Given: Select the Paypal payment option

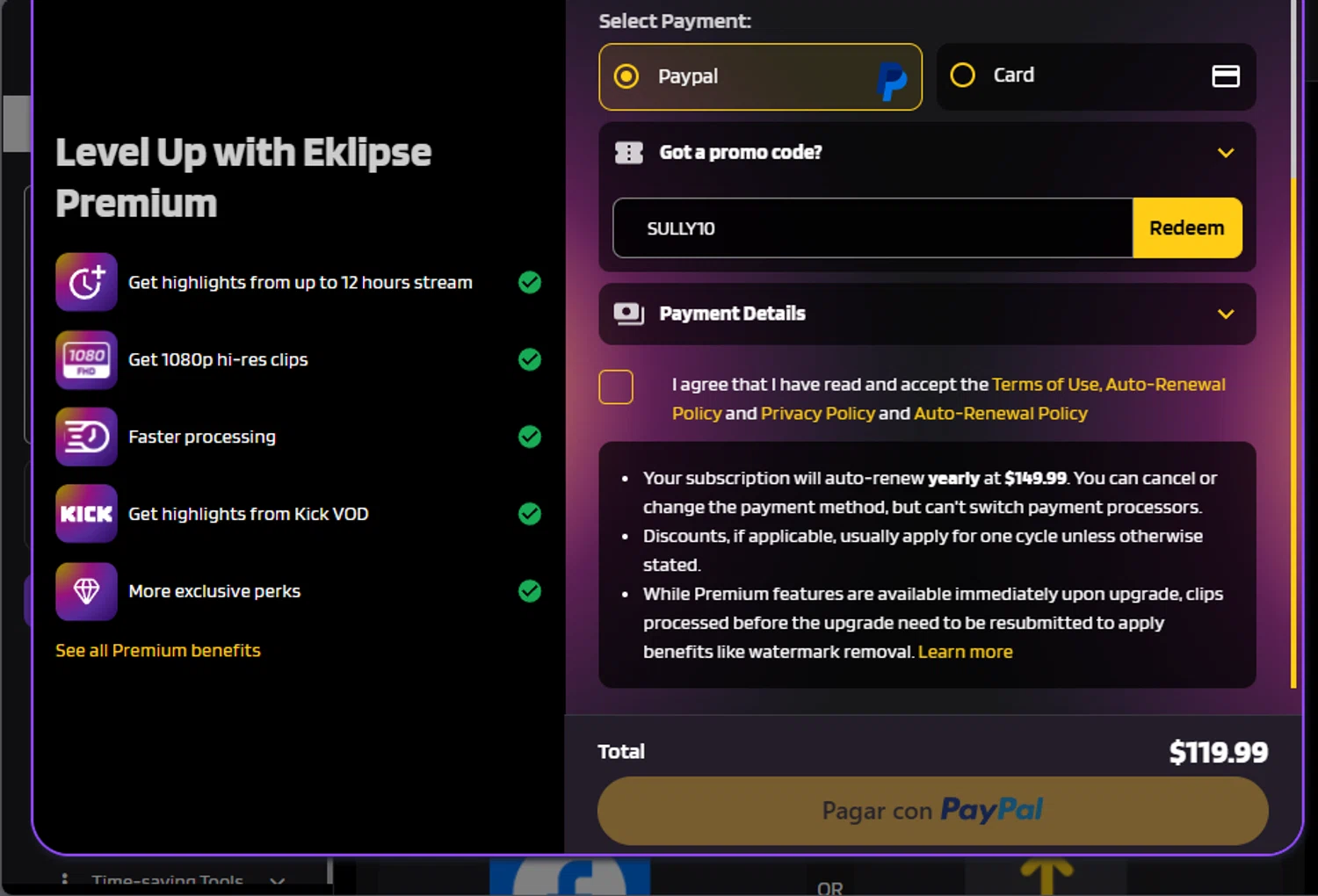Looking at the screenshot, I should pyautogui.click(x=760, y=76).
